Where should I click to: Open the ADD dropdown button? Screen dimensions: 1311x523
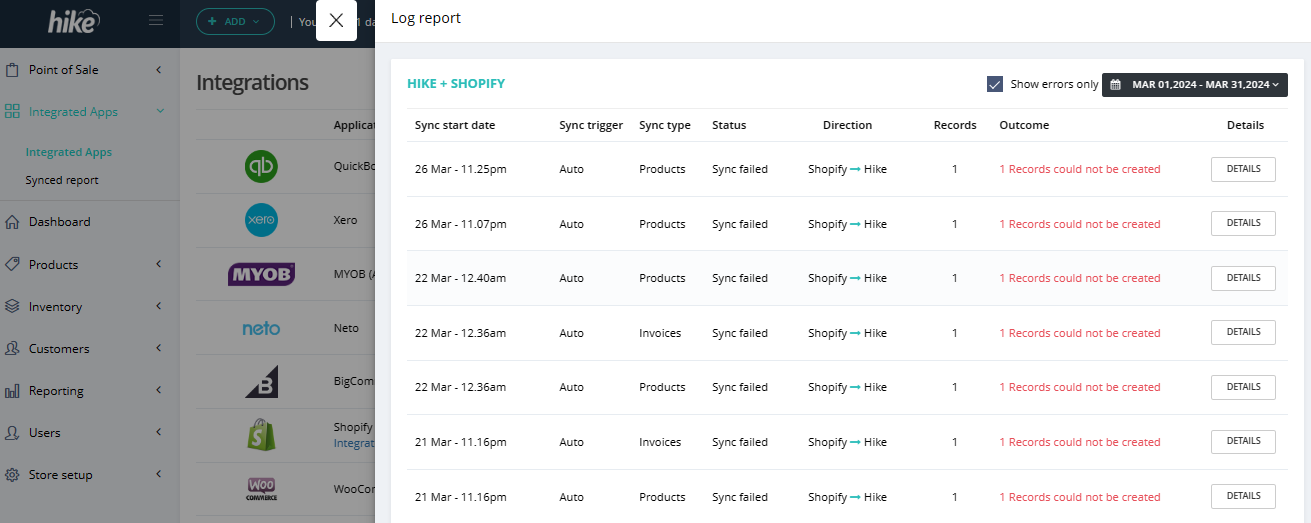(x=235, y=21)
